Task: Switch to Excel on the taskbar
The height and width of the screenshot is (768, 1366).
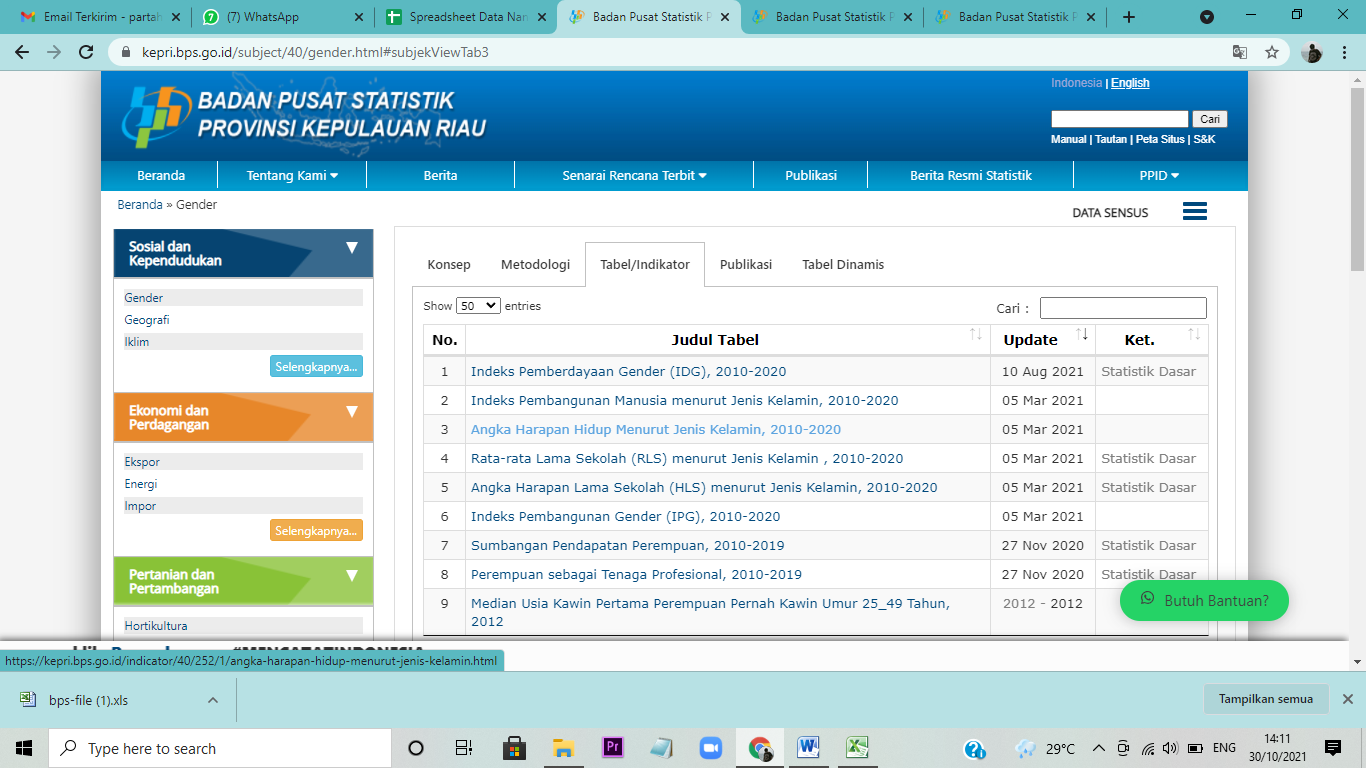Action: tap(857, 748)
